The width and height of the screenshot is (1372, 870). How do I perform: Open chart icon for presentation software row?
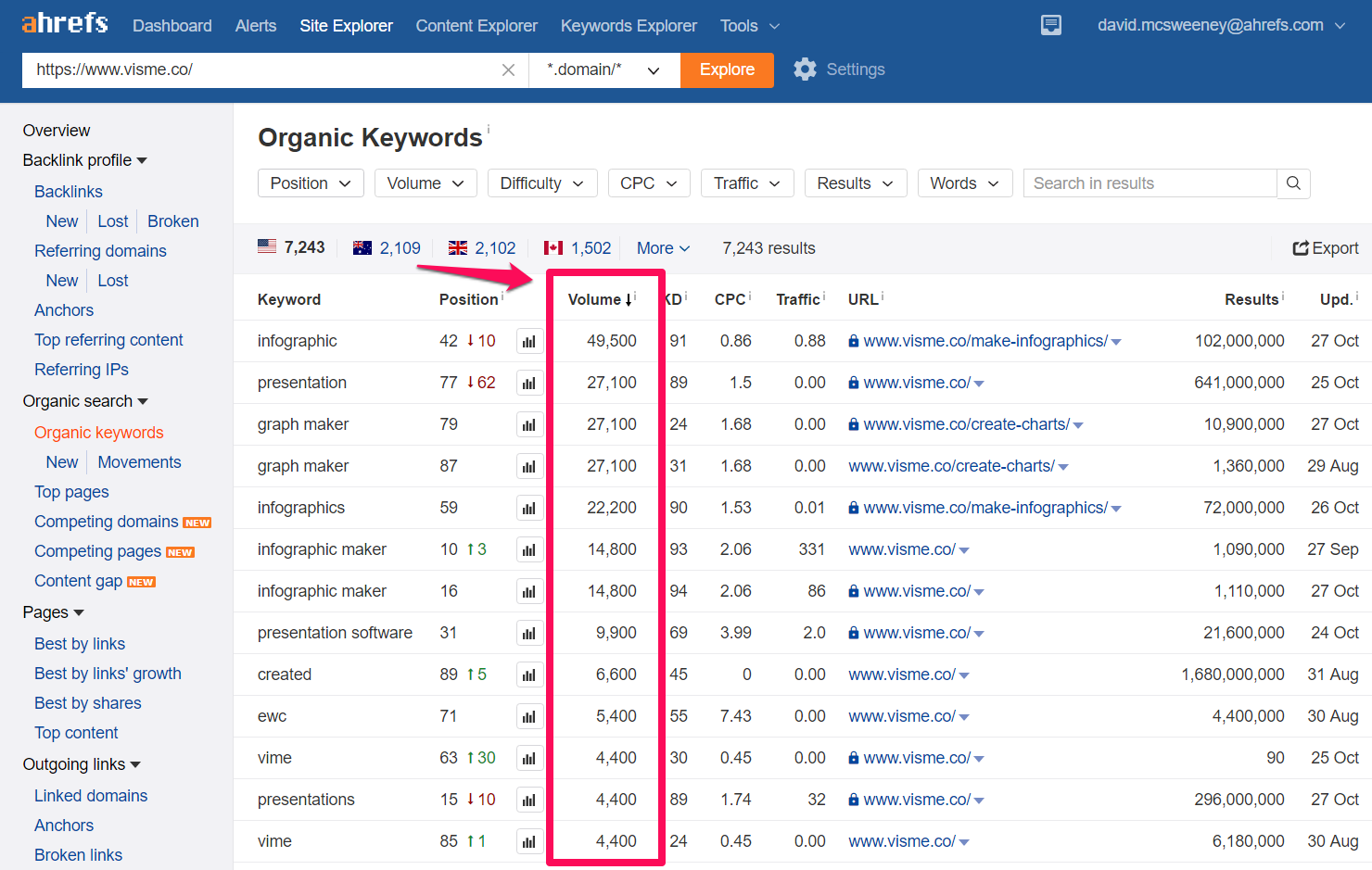coord(529,633)
